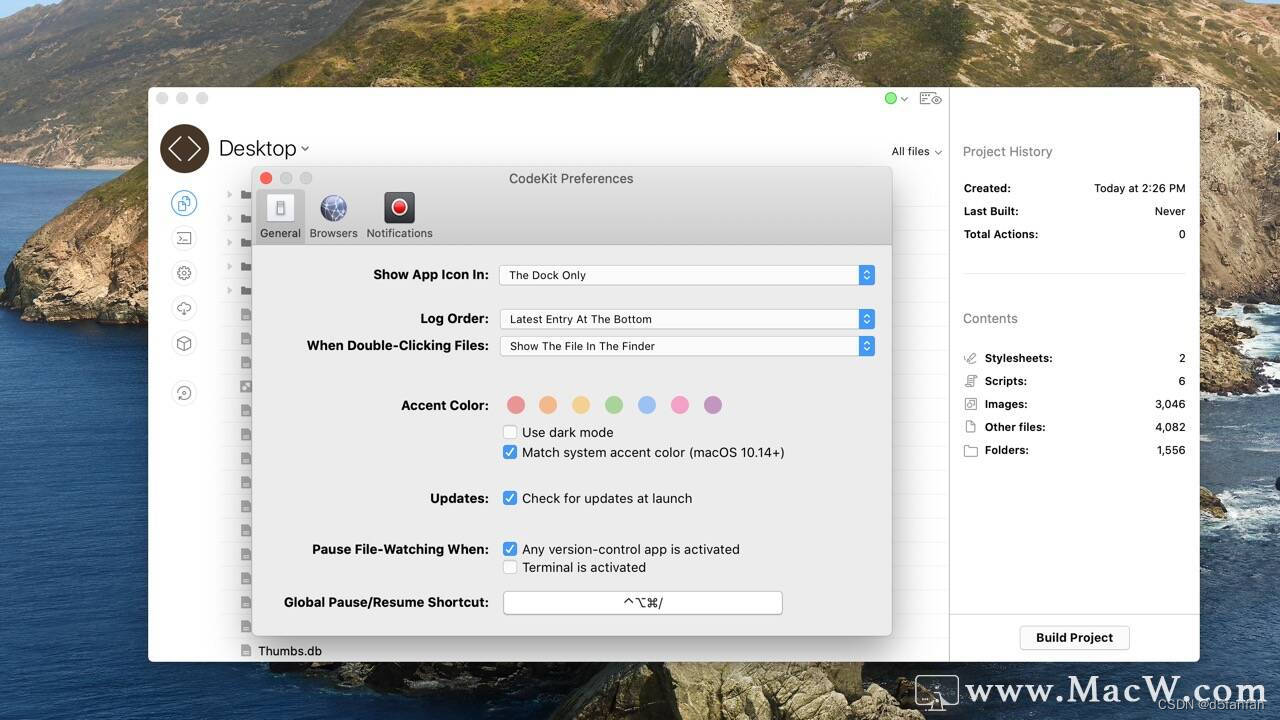Uncheck Match system accent color
1280x720 pixels.
pos(510,452)
